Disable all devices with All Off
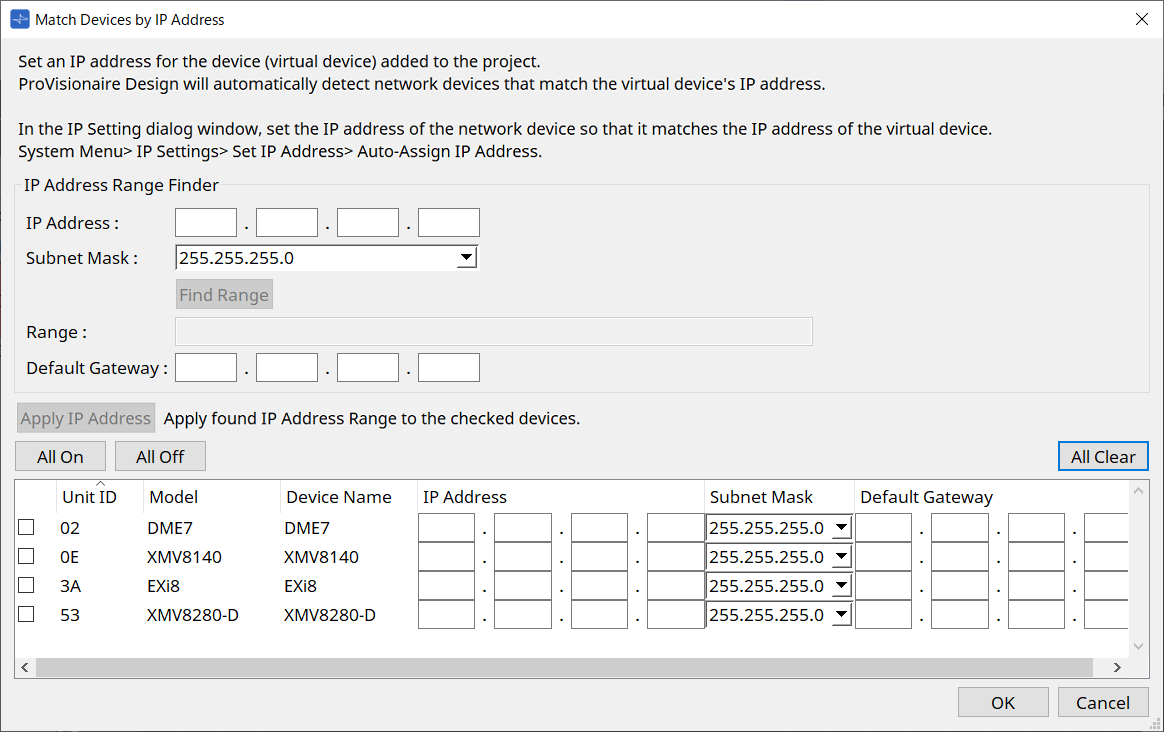The height and width of the screenshot is (732, 1164). [160, 456]
